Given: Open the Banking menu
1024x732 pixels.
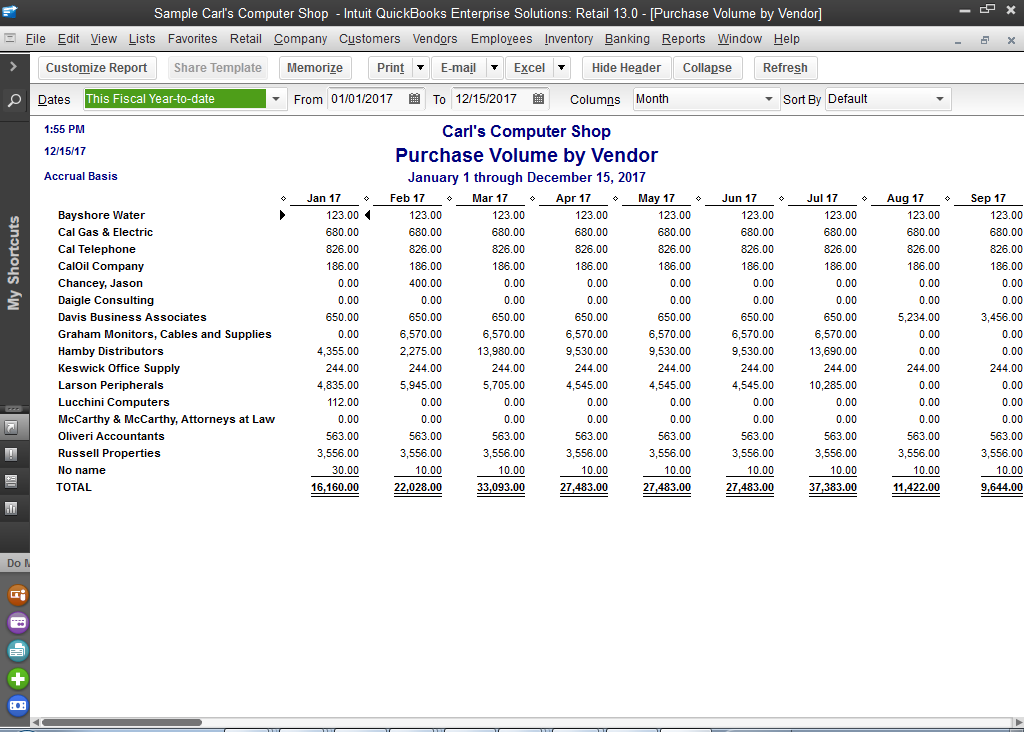Looking at the screenshot, I should pyautogui.click(x=627, y=39).
